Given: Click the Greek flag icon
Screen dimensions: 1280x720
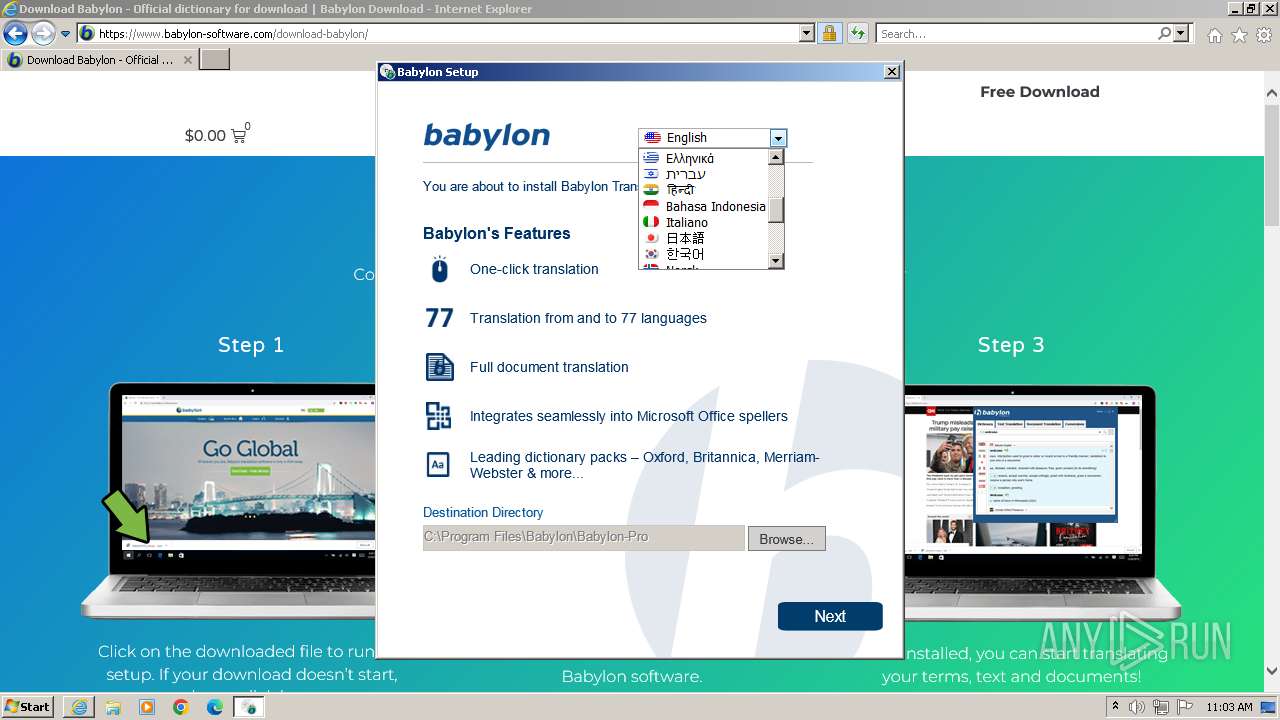Looking at the screenshot, I should [x=651, y=158].
